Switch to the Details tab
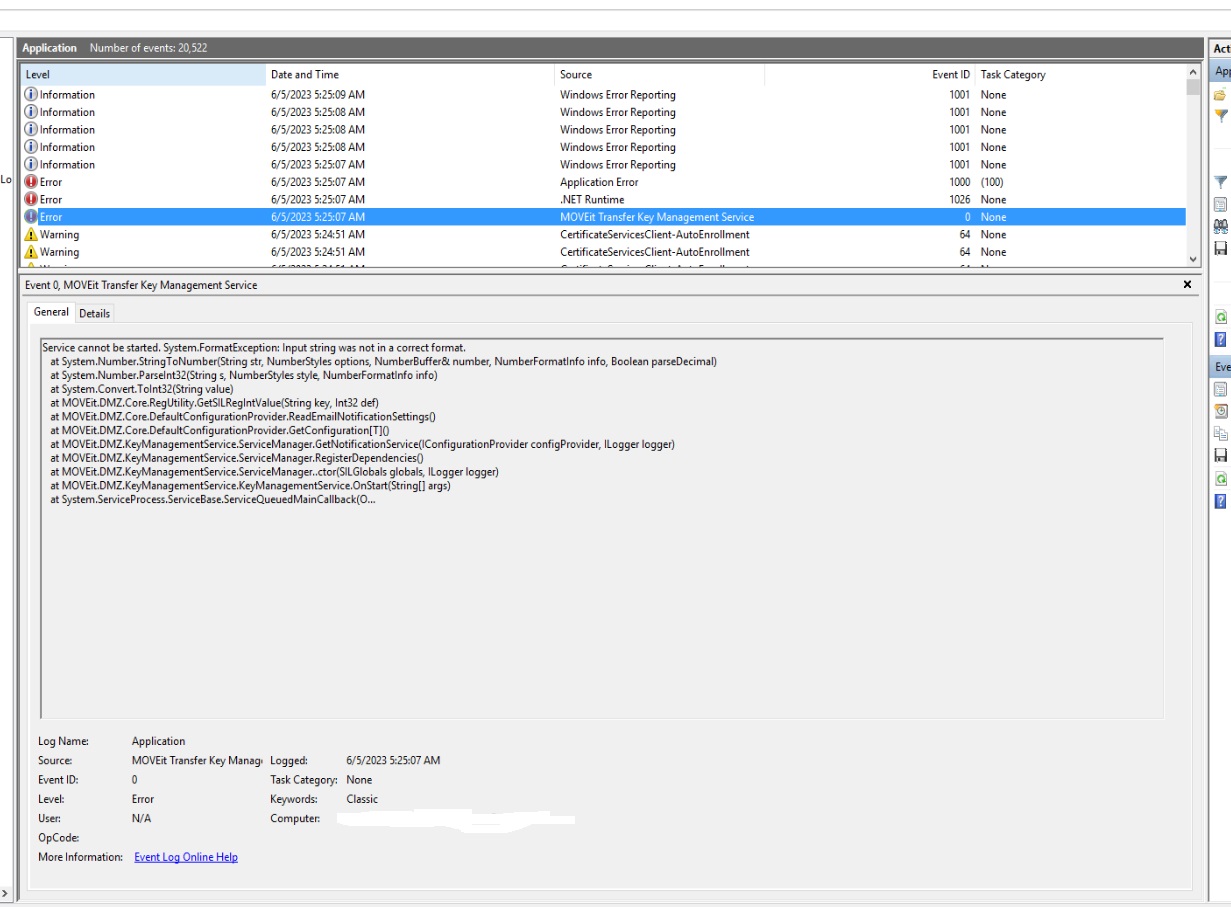The width and height of the screenshot is (1231, 907). click(x=95, y=313)
